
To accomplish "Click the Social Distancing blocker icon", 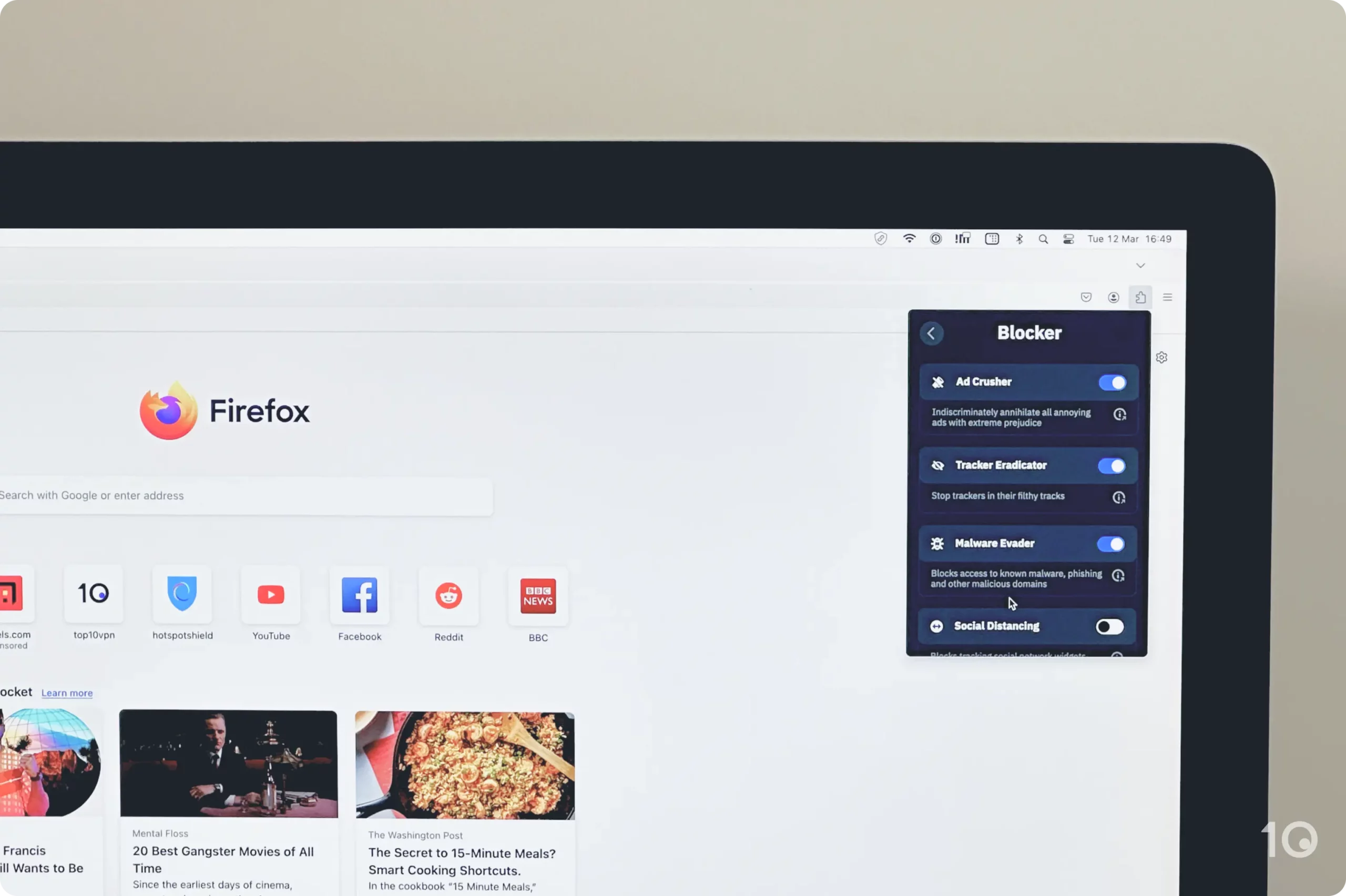I will tap(937, 626).
